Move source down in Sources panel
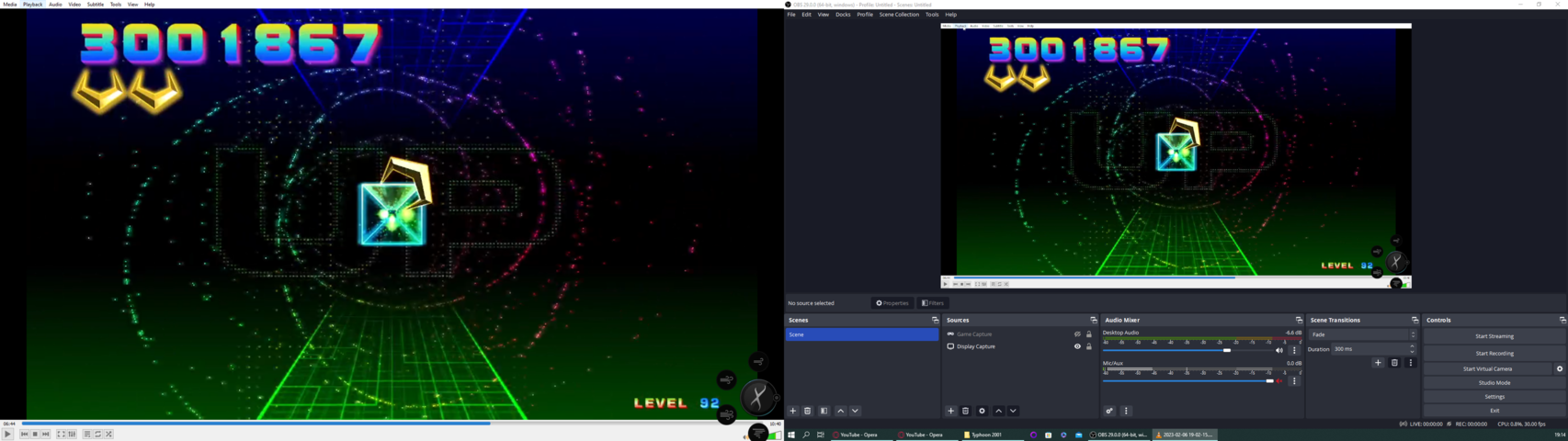The image size is (1568, 441). pos(1013,412)
